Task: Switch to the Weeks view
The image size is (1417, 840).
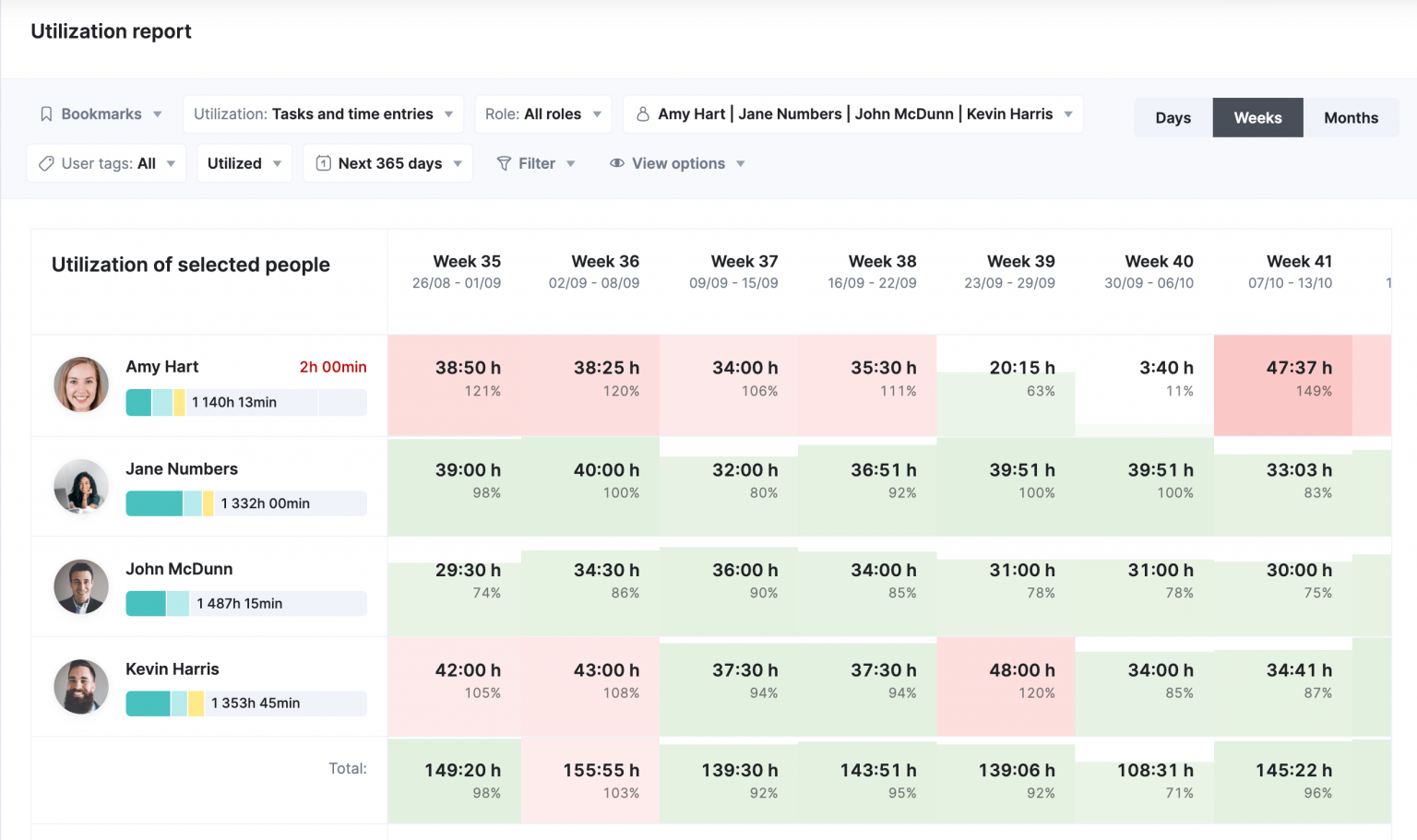Action: click(x=1257, y=117)
